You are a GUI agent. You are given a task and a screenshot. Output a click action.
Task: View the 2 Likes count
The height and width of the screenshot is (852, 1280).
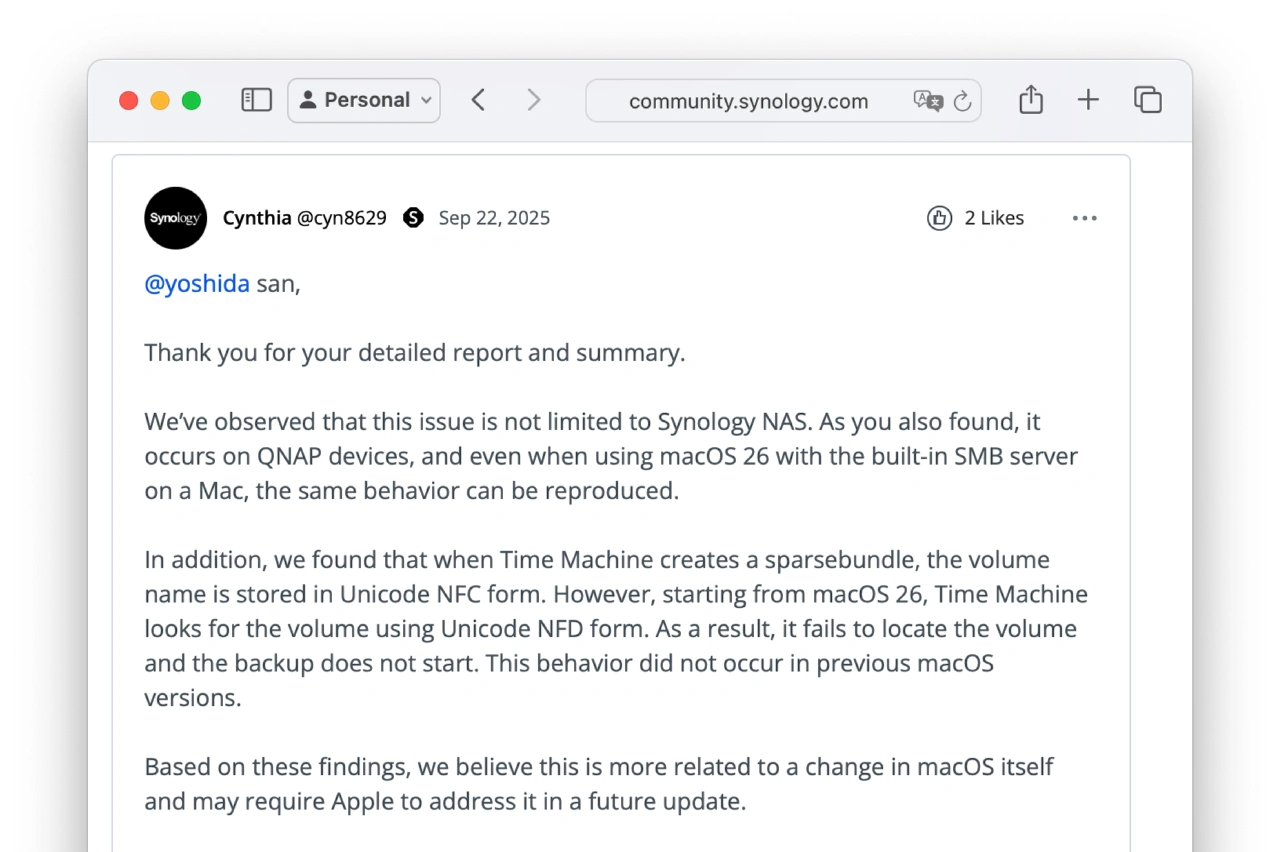pyautogui.click(x=994, y=218)
